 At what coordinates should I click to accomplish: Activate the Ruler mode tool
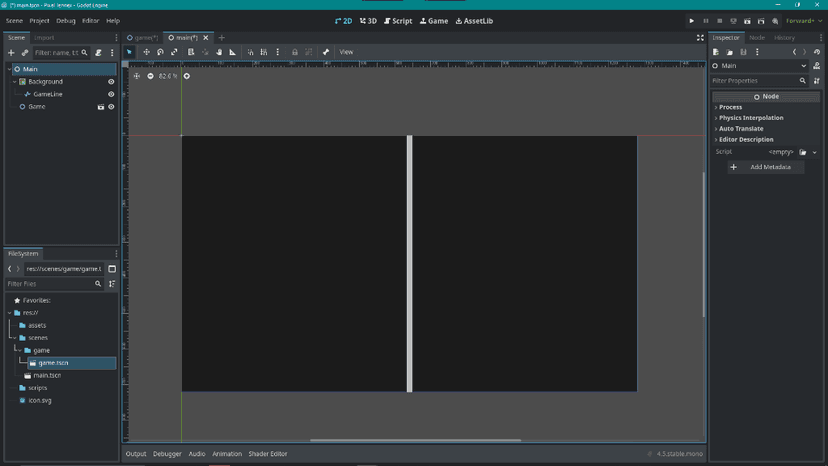(x=233, y=52)
